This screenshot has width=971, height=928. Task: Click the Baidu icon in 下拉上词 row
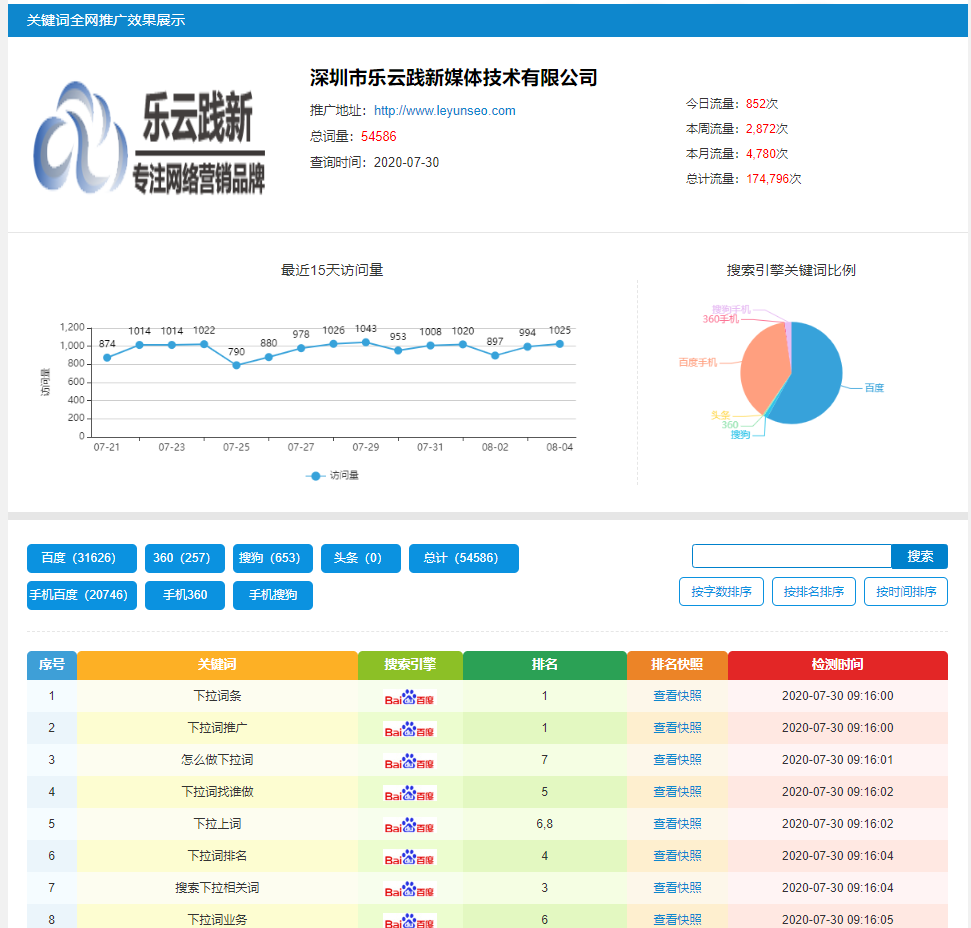click(x=410, y=824)
